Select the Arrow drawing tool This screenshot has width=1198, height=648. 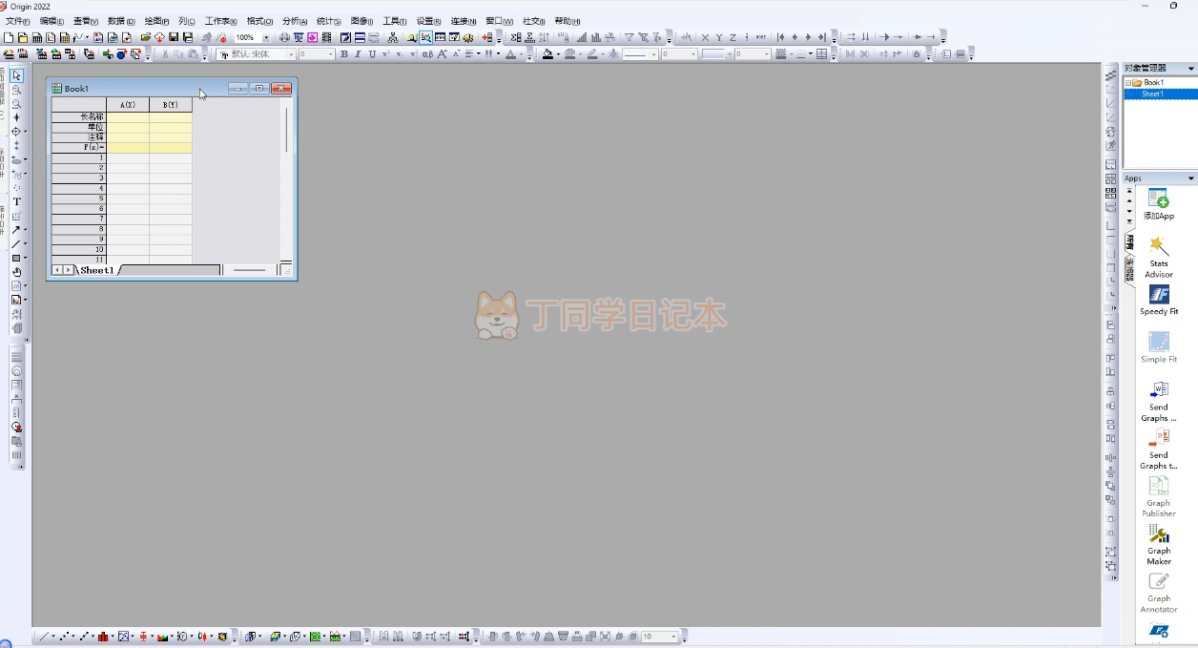[x=15, y=229]
